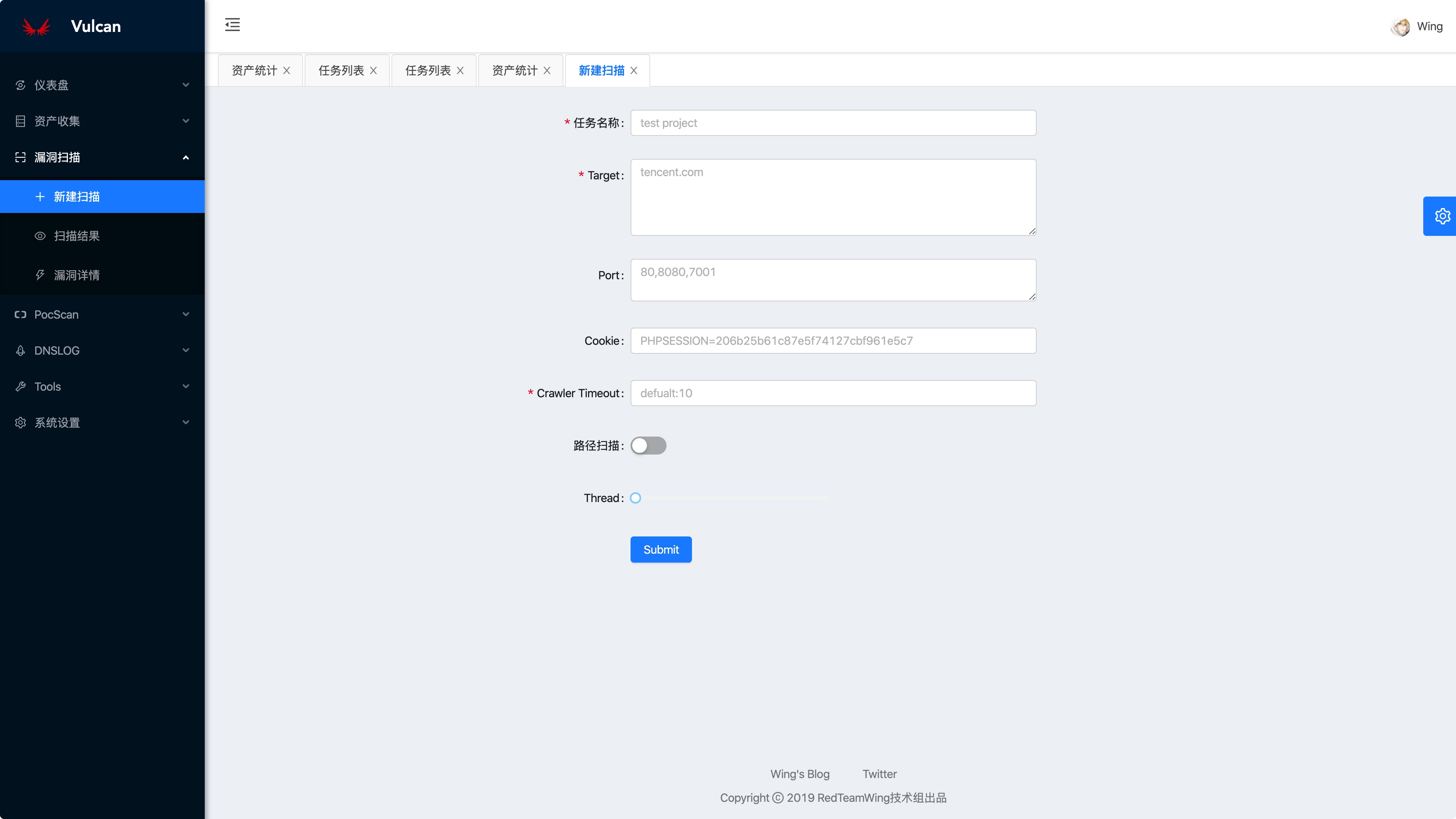
Task: Open the Wing's Blog link
Action: (800, 774)
